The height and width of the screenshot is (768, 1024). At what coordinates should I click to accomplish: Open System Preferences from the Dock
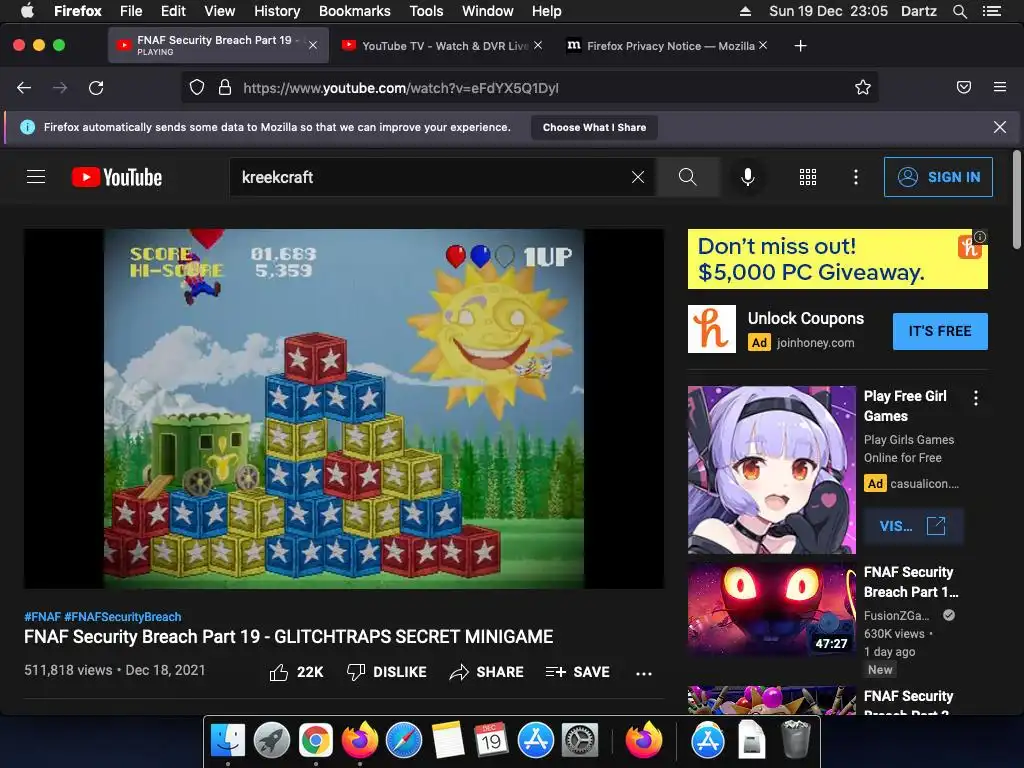(x=579, y=741)
